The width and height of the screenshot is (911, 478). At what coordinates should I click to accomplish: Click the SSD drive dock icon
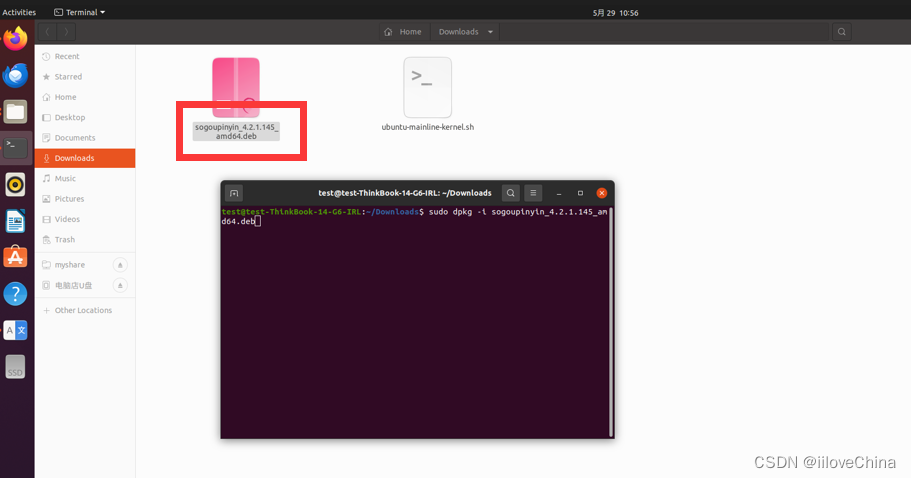point(16,366)
